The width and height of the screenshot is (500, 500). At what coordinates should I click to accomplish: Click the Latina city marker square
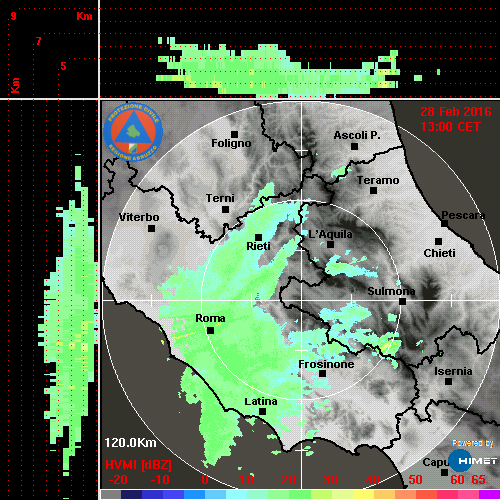pyautogui.click(x=262, y=411)
